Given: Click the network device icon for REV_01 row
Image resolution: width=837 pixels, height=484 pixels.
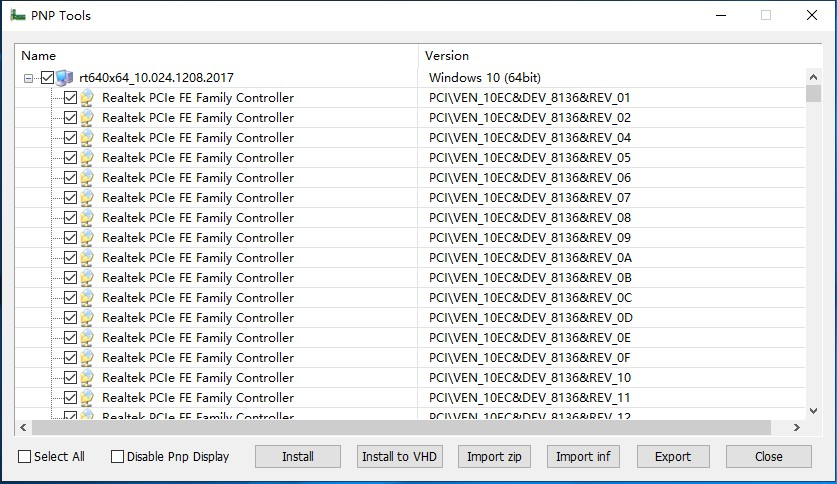Looking at the screenshot, I should click(x=88, y=98).
